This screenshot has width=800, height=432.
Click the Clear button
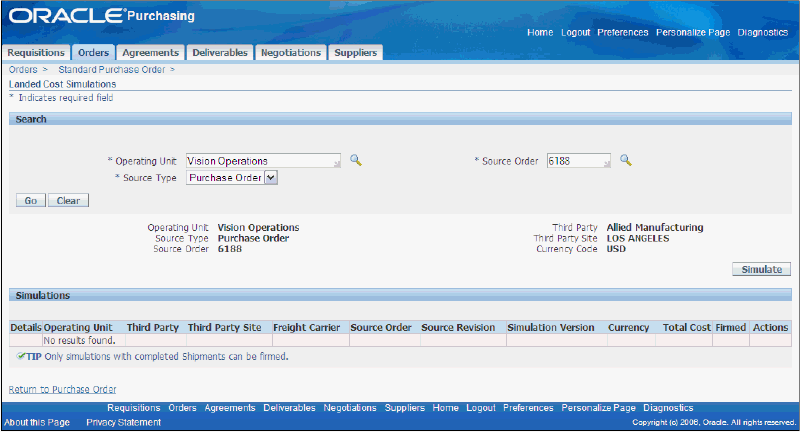[68, 200]
